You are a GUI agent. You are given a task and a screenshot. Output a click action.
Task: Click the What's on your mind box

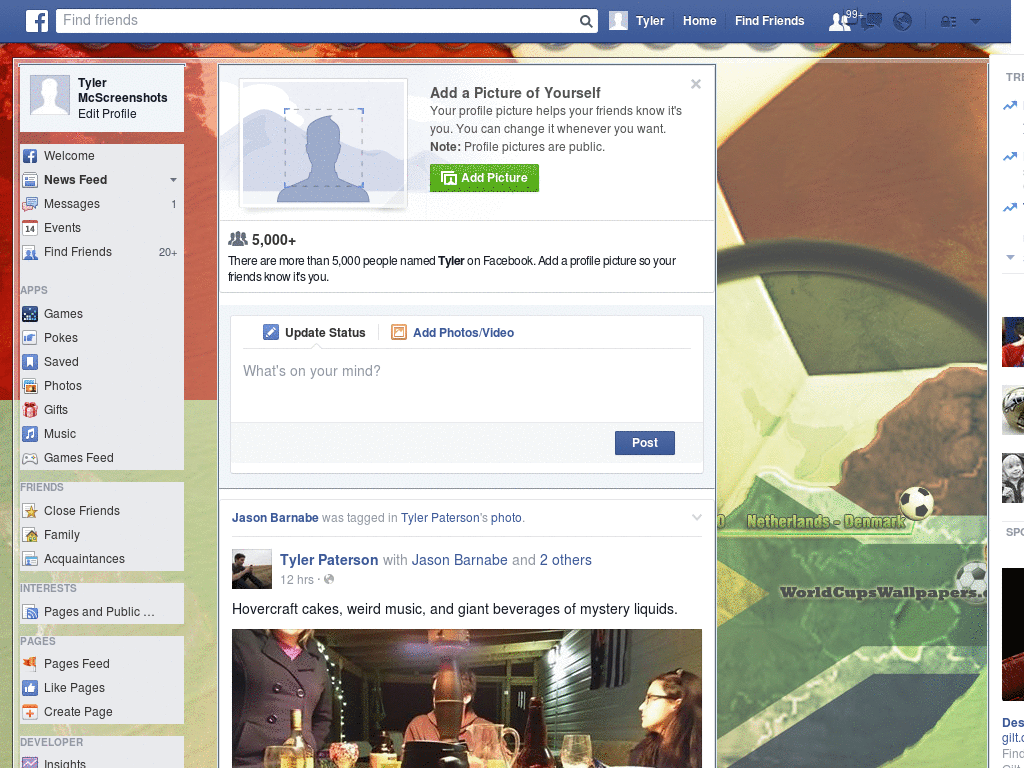coord(467,386)
